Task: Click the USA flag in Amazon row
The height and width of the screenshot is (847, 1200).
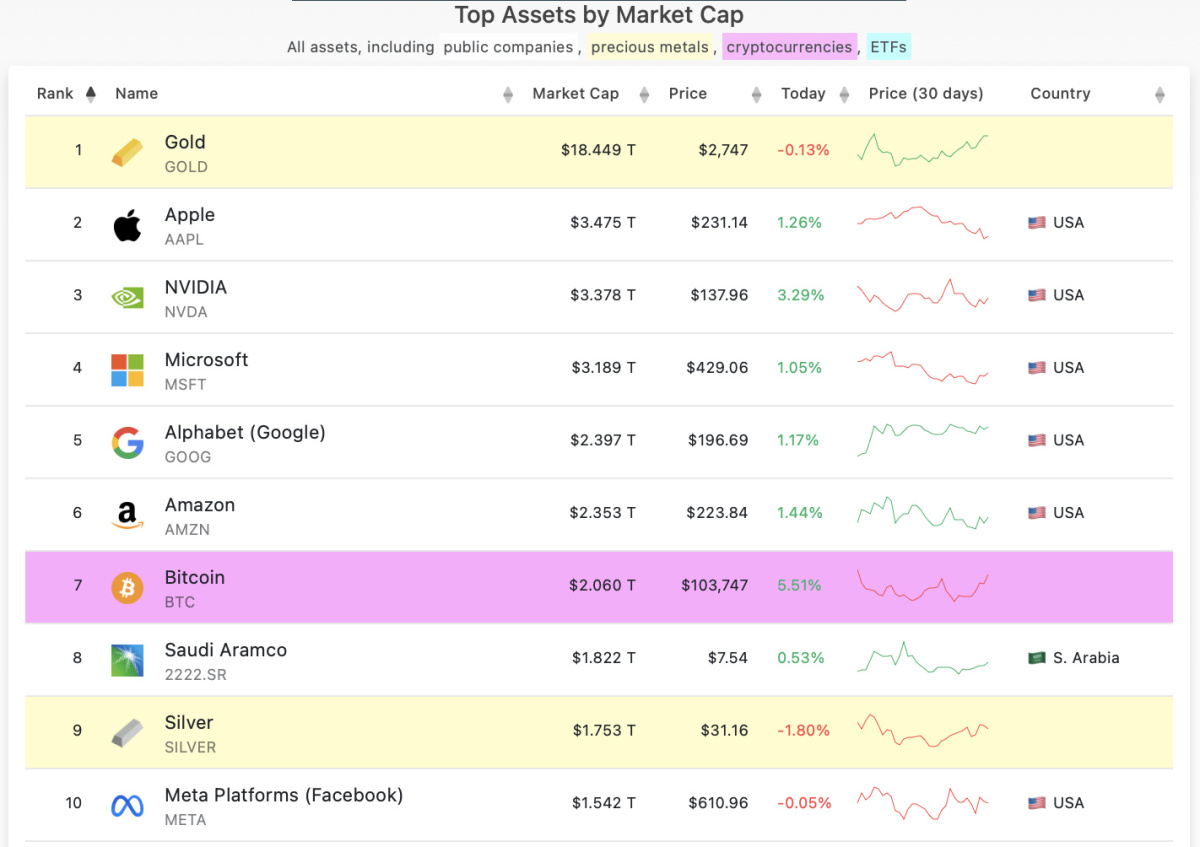Action: pyautogui.click(x=1037, y=513)
